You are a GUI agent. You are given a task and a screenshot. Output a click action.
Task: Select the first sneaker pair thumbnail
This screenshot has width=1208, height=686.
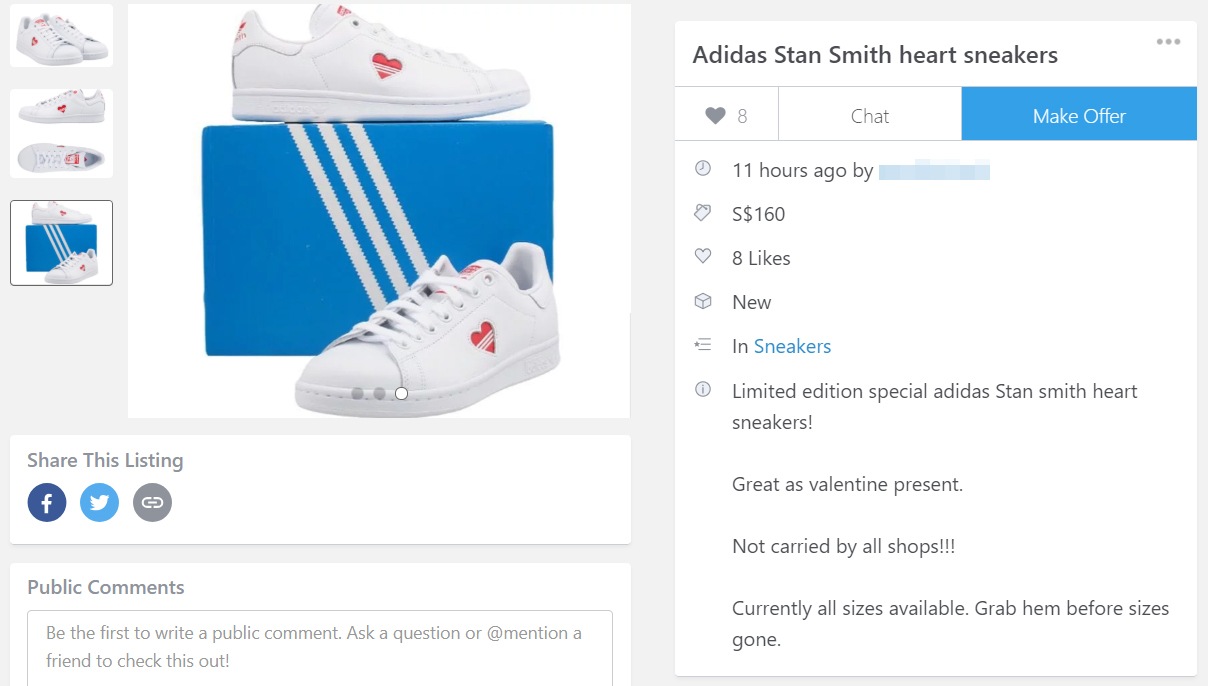pos(61,35)
